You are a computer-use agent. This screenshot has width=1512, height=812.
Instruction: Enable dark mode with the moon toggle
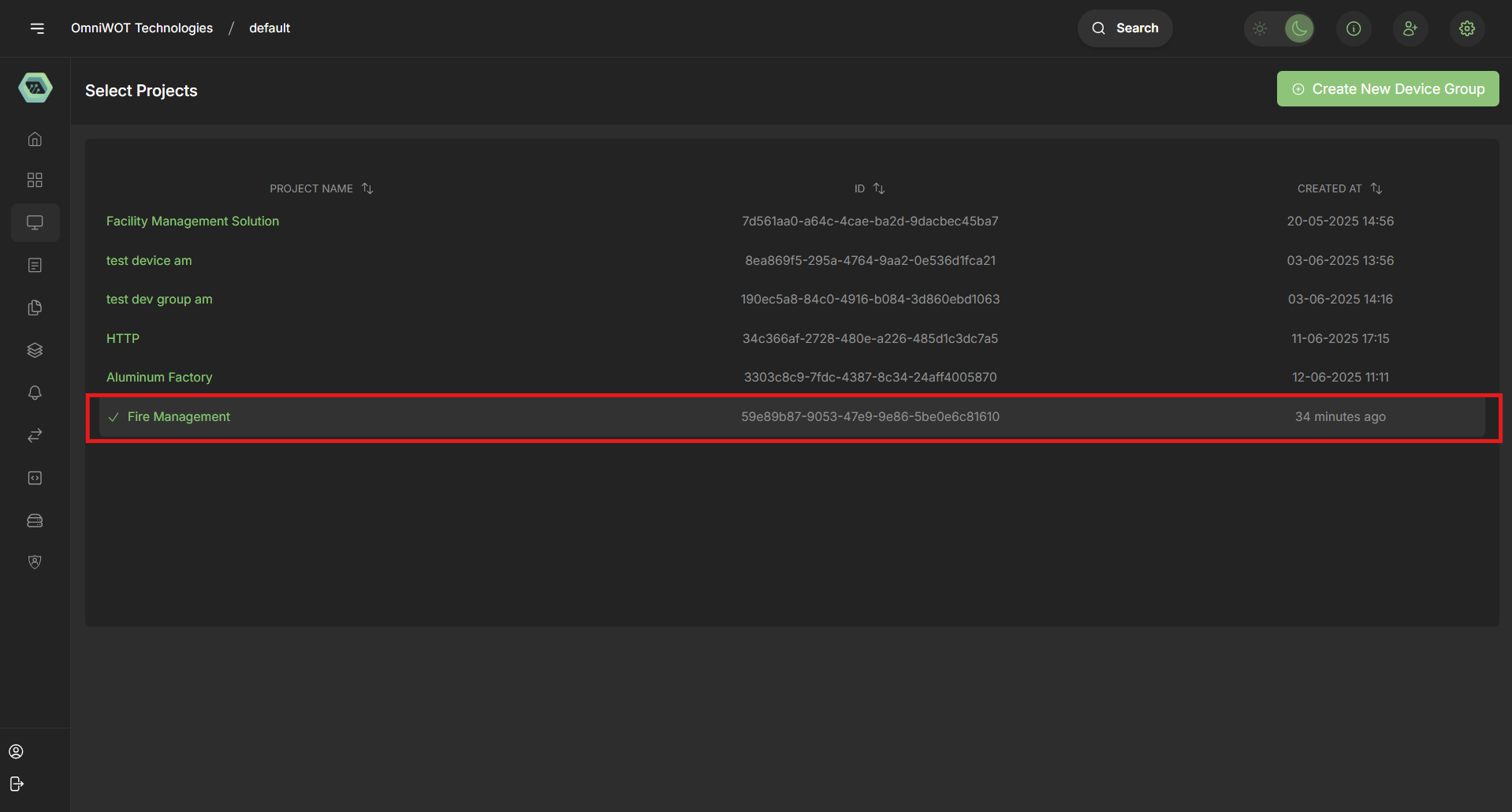(1298, 28)
